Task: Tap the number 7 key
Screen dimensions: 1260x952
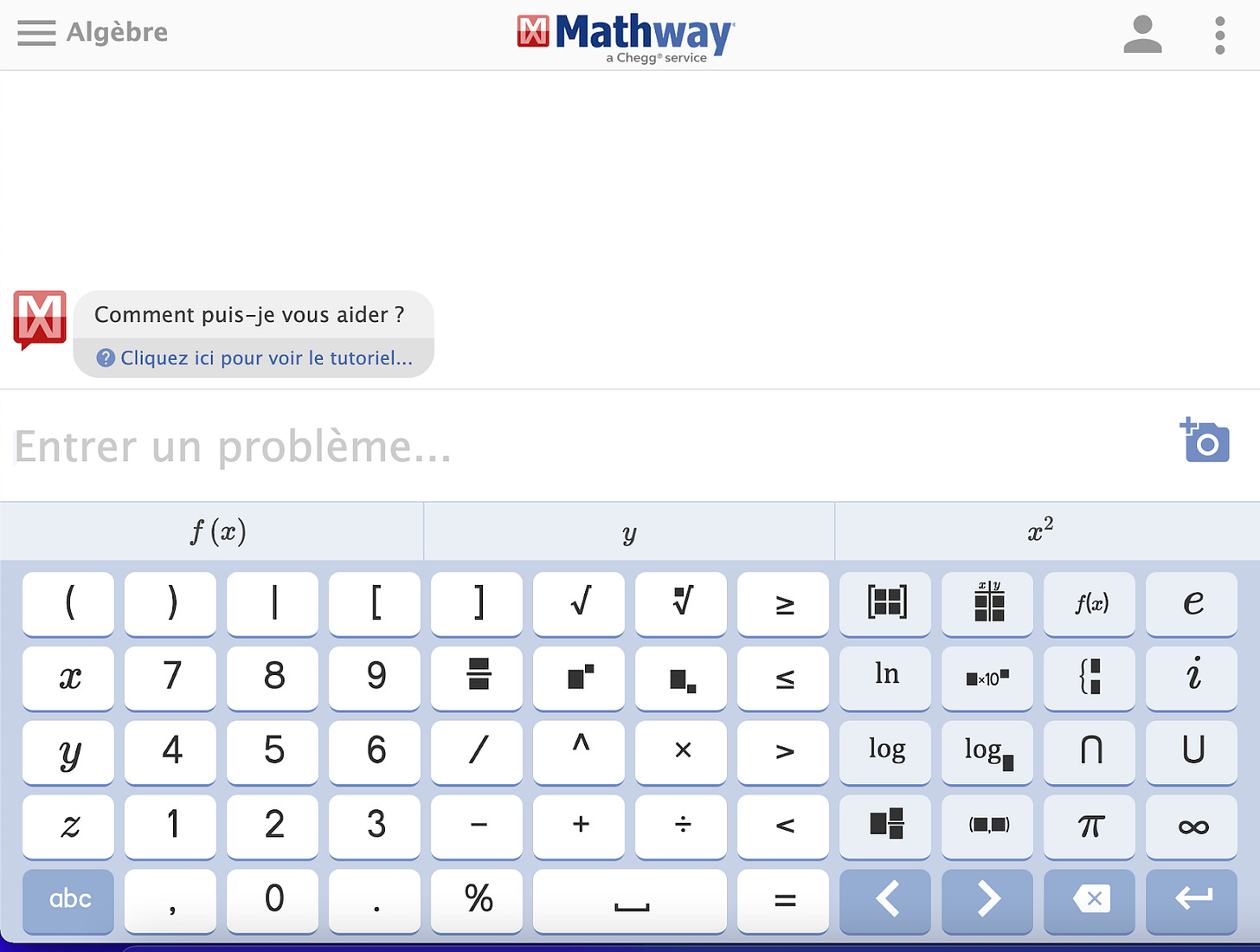Action: click(x=170, y=679)
